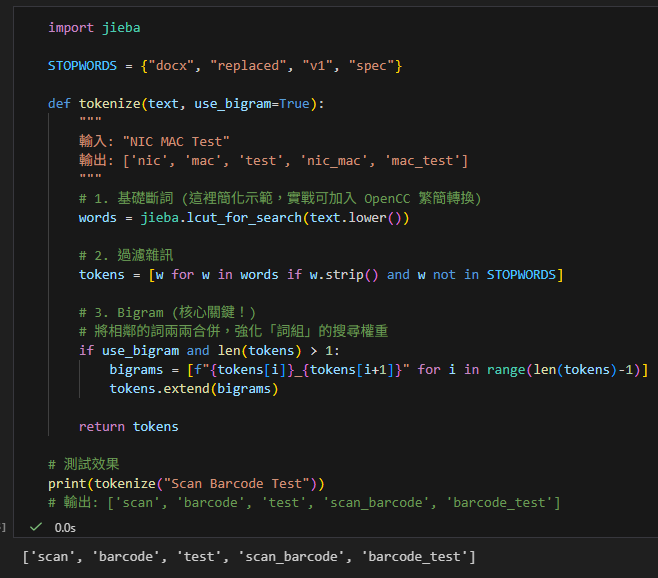Click the green execution success checkmark
This screenshot has width=658, height=578.
pos(36,526)
